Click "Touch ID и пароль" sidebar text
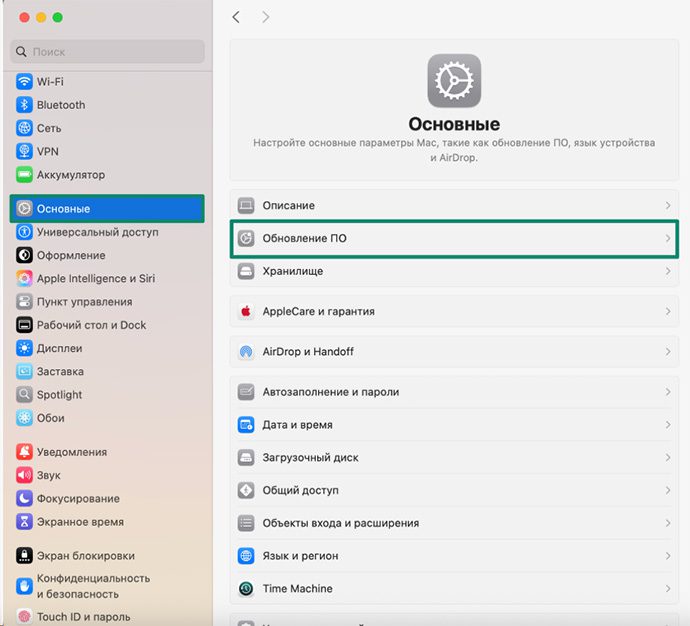The image size is (690, 626). click(x=84, y=617)
